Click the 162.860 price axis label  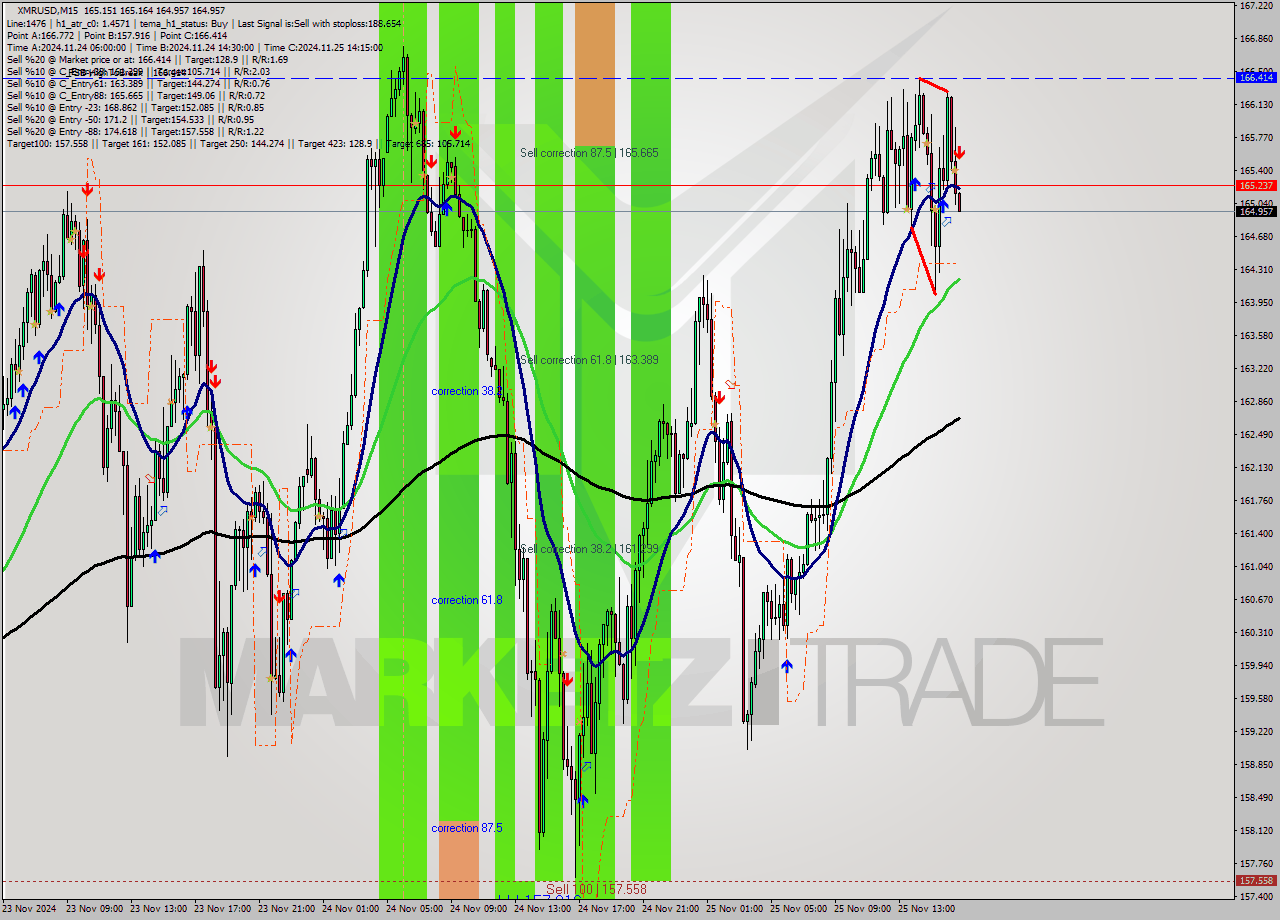1256,401
